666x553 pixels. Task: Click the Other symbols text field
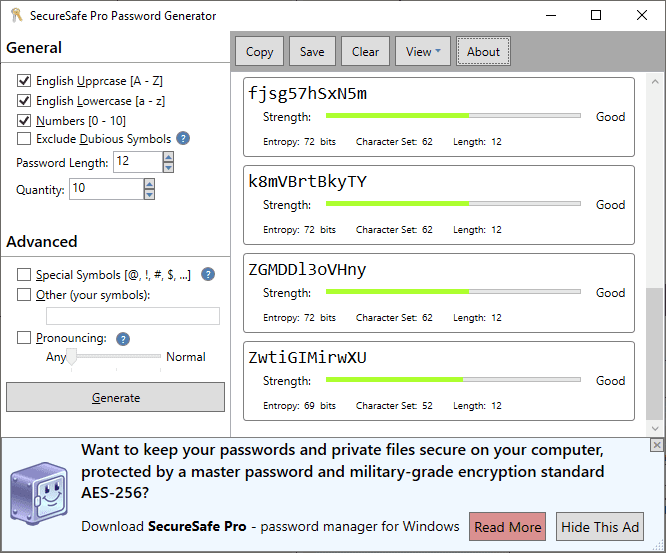tap(133, 316)
